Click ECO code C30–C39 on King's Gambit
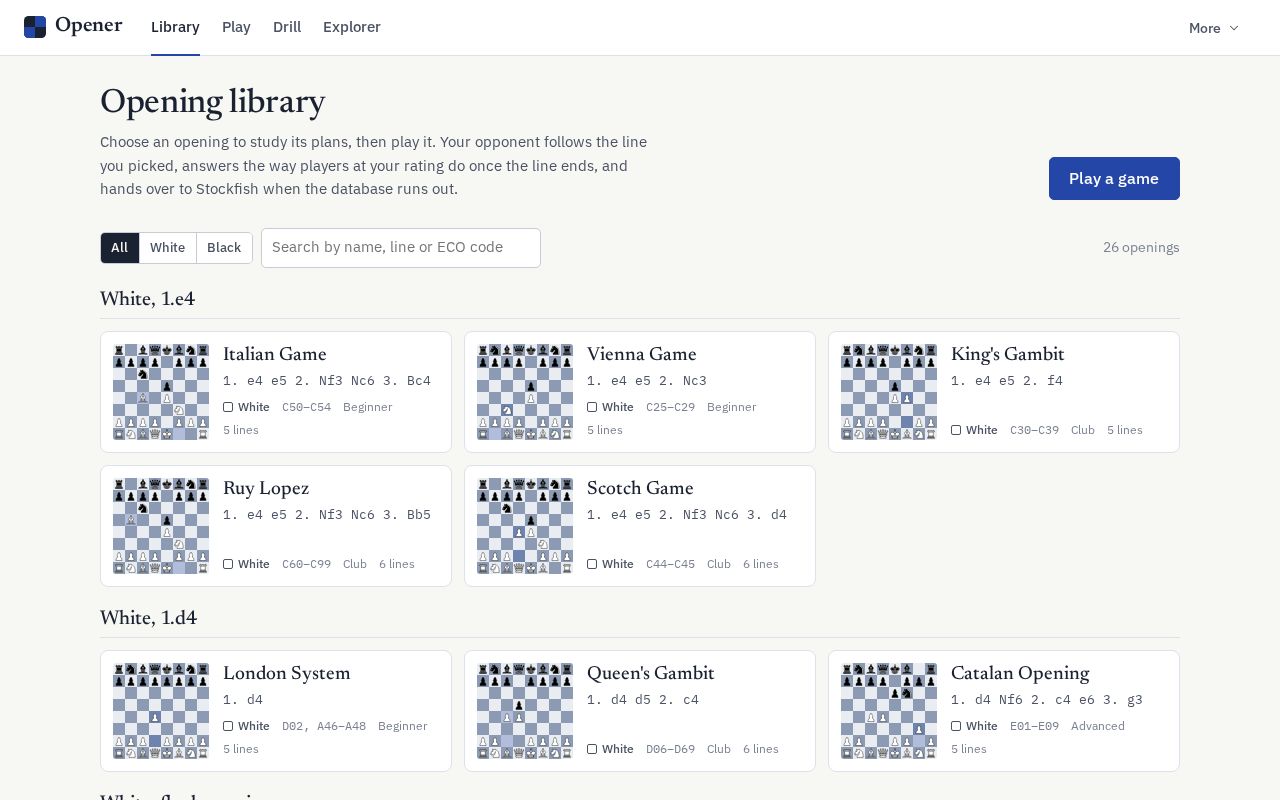Screen dimensions: 1280x800 tap(1034, 430)
